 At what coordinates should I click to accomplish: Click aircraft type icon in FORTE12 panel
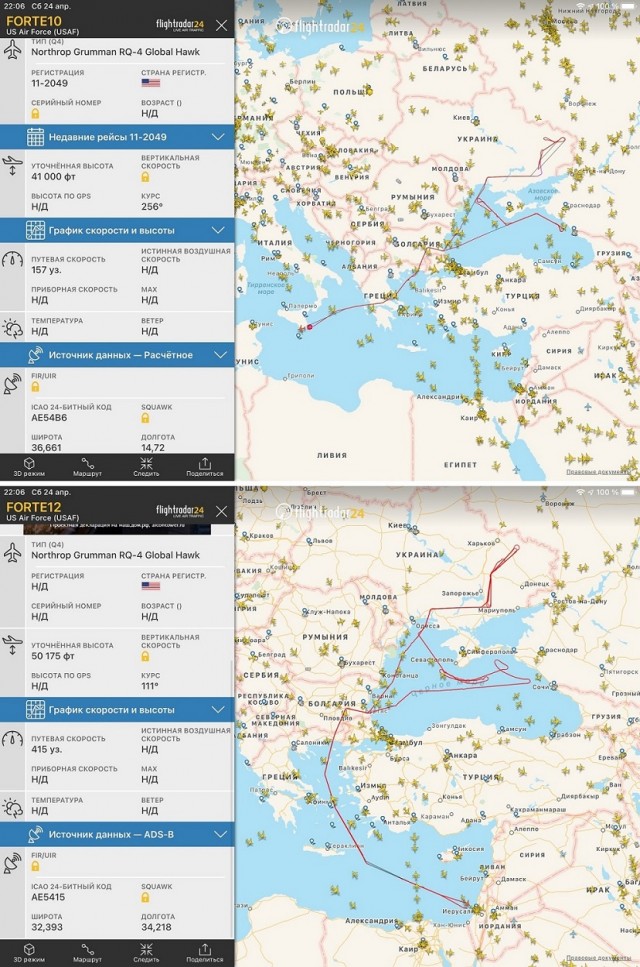(x=12, y=553)
